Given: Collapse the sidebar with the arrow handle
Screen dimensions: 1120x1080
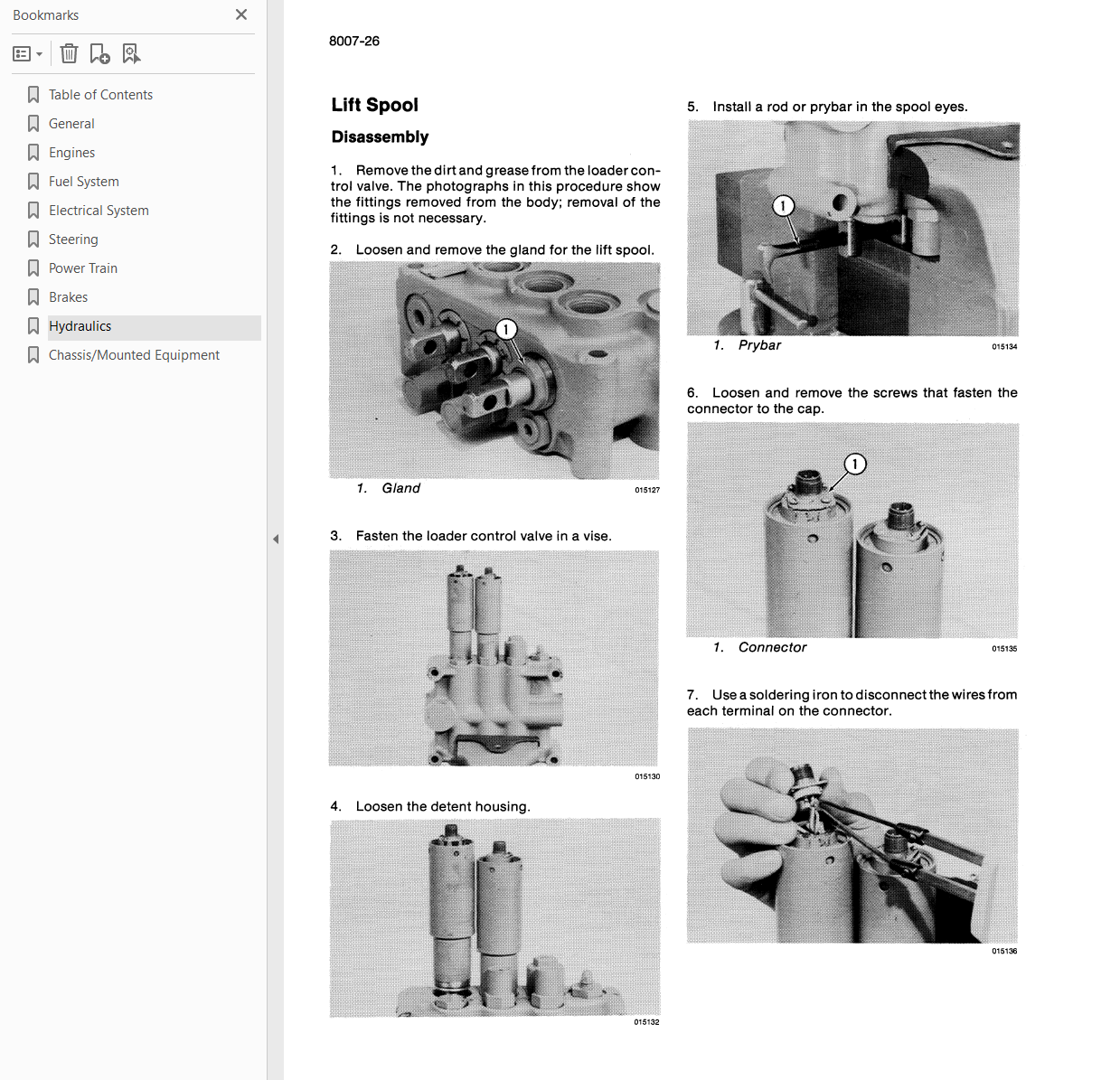Looking at the screenshot, I should click(x=276, y=539).
